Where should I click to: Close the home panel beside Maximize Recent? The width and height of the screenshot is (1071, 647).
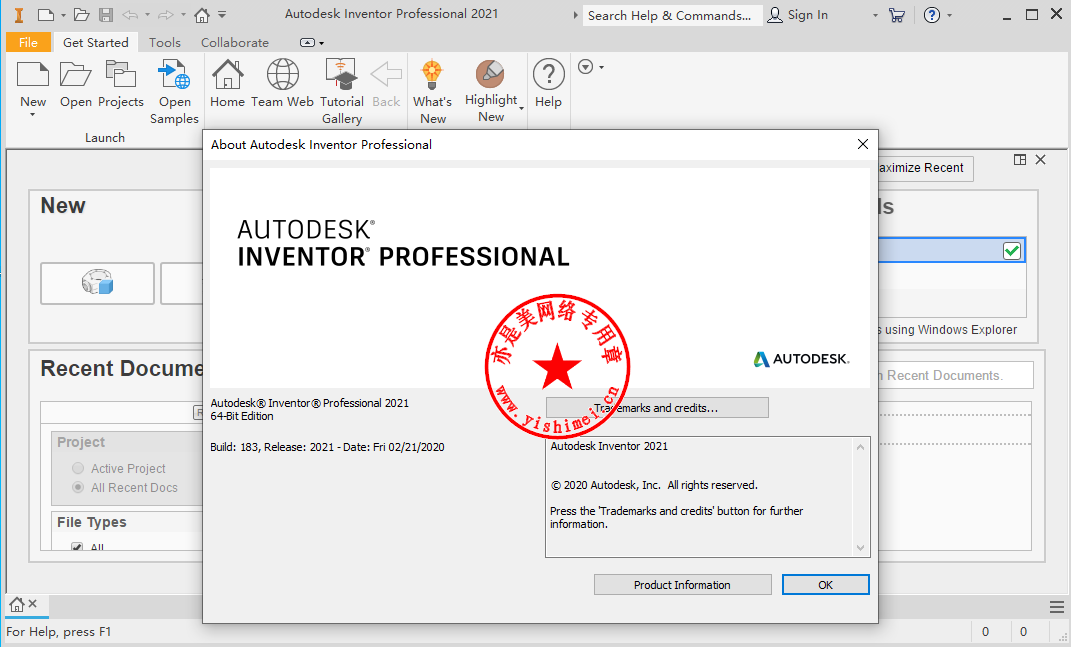pyautogui.click(x=1040, y=160)
